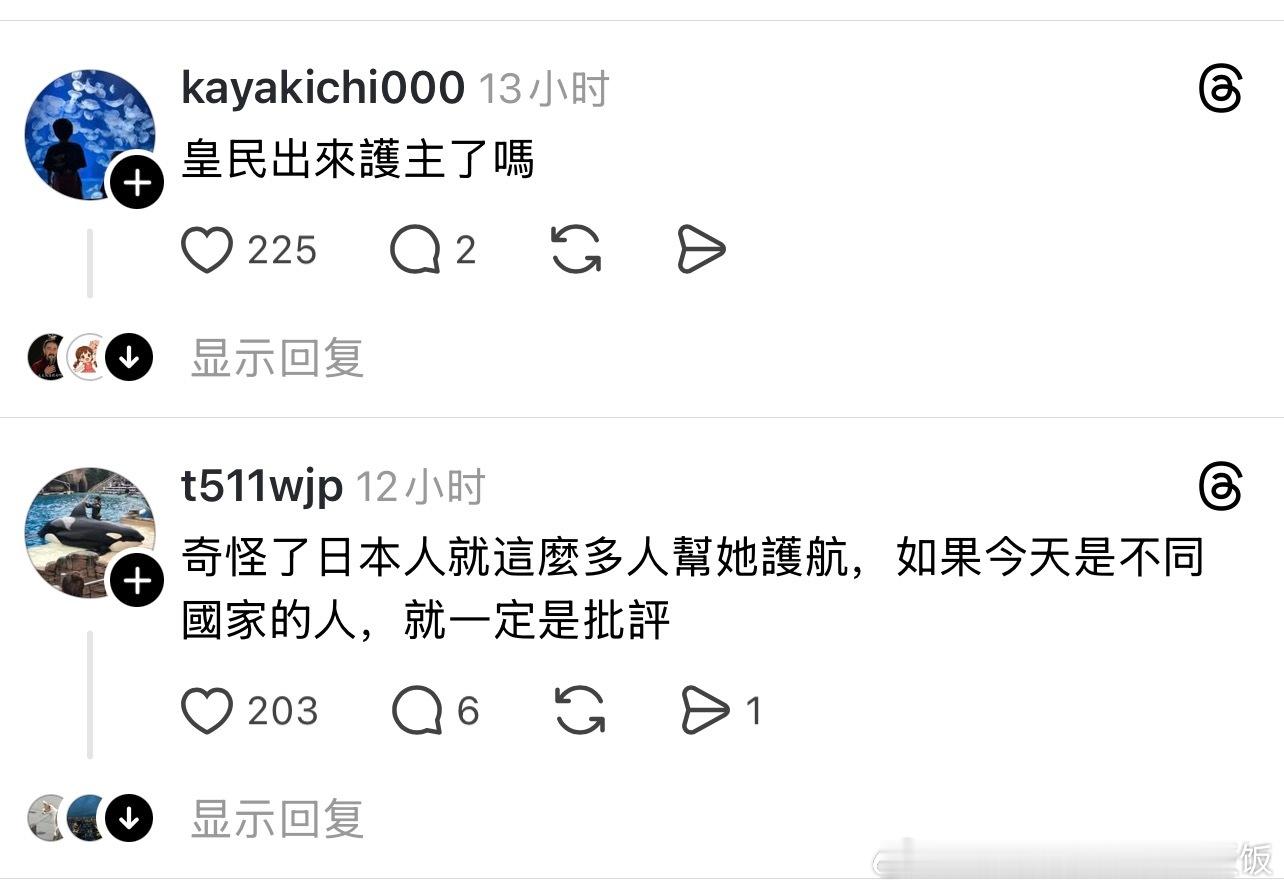Repost kayakichi000's comment with the repost icon
1284x891 pixels.
coord(577,250)
